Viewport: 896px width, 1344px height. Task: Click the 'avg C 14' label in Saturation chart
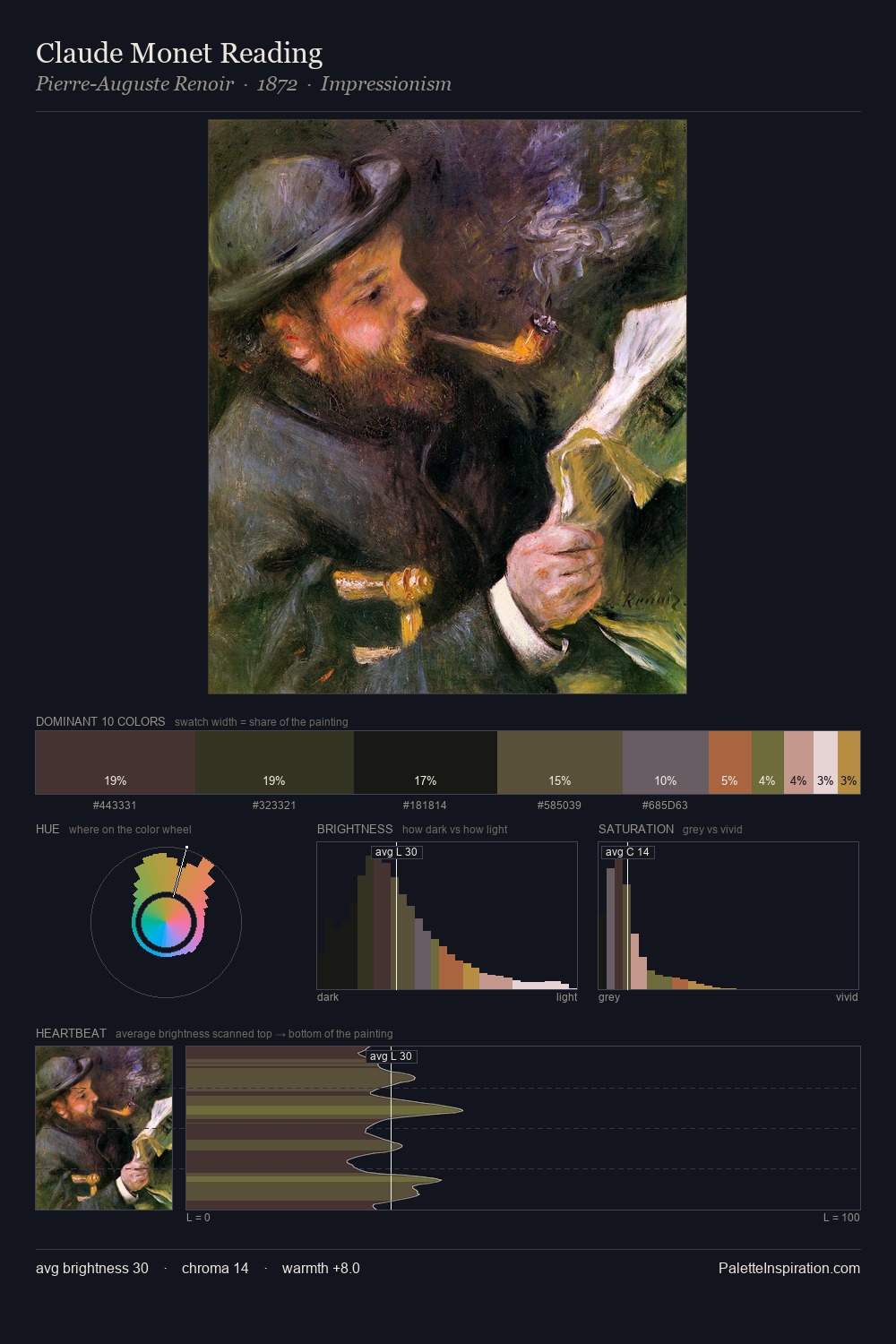pyautogui.click(x=627, y=852)
